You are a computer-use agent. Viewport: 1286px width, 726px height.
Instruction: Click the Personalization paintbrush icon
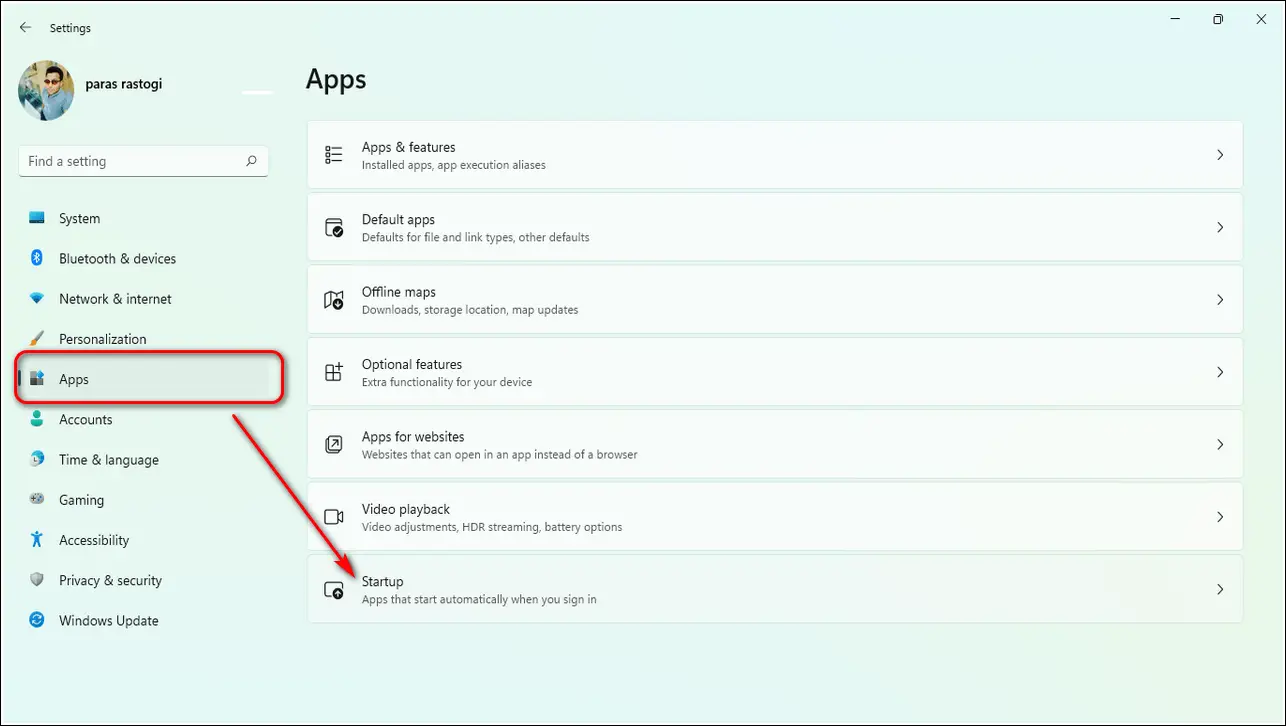pos(37,339)
